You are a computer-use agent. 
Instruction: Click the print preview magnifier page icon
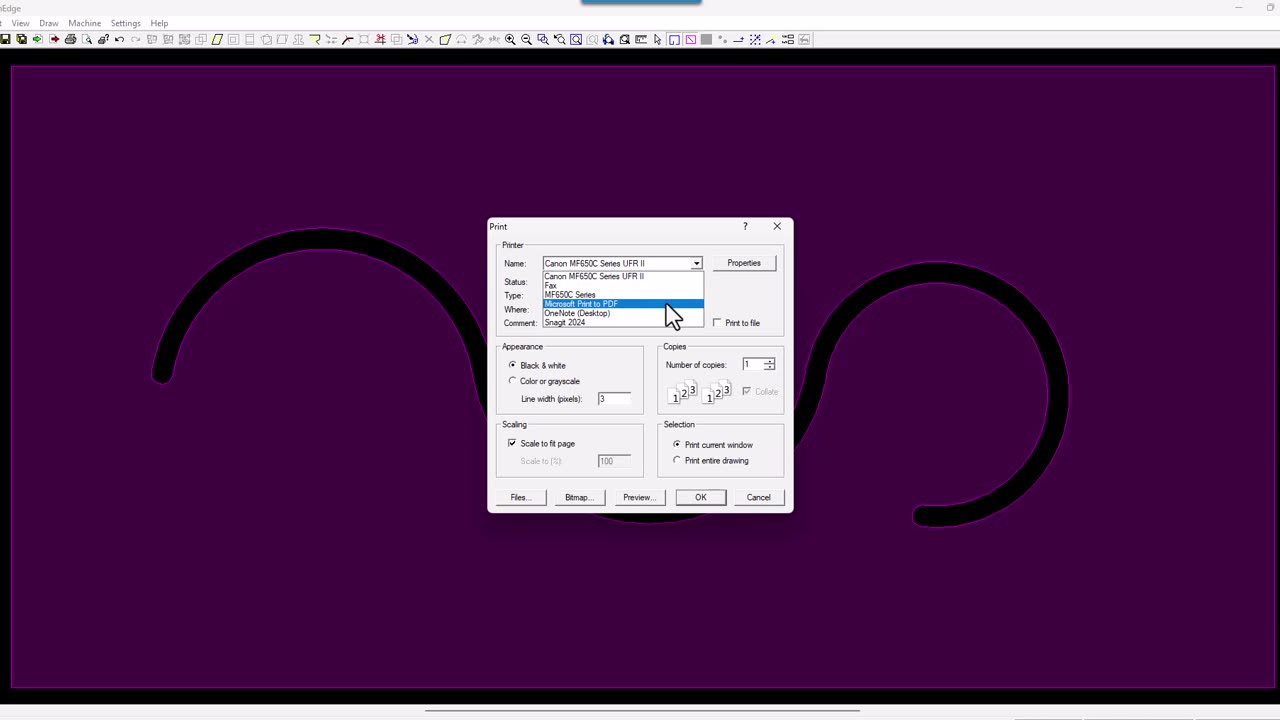click(87, 39)
